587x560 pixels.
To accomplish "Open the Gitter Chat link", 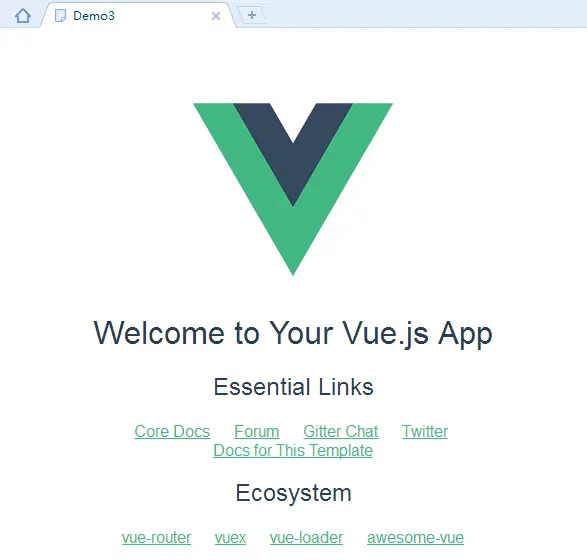I will [x=341, y=431].
